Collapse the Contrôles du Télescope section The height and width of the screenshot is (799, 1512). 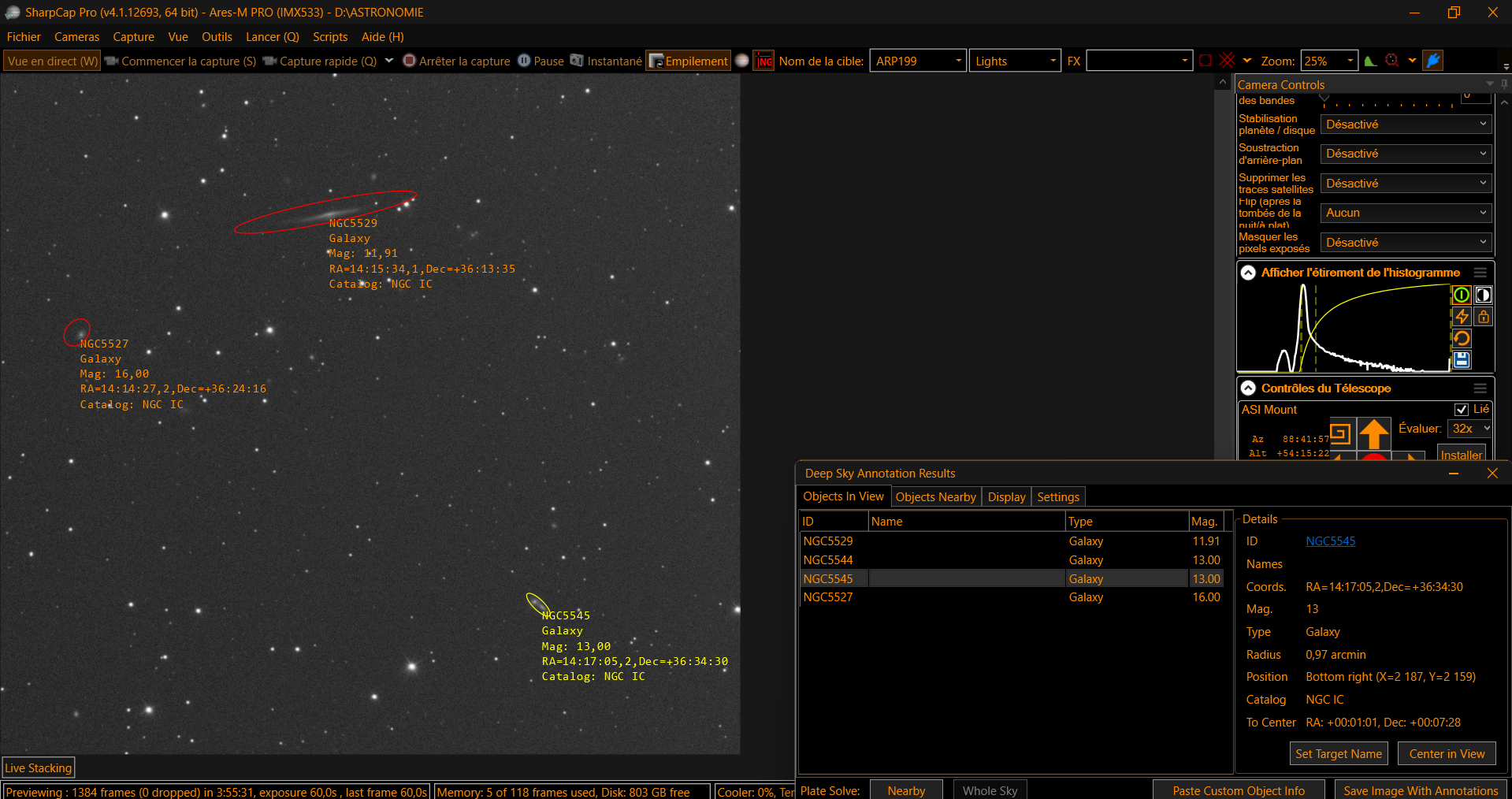click(1248, 388)
